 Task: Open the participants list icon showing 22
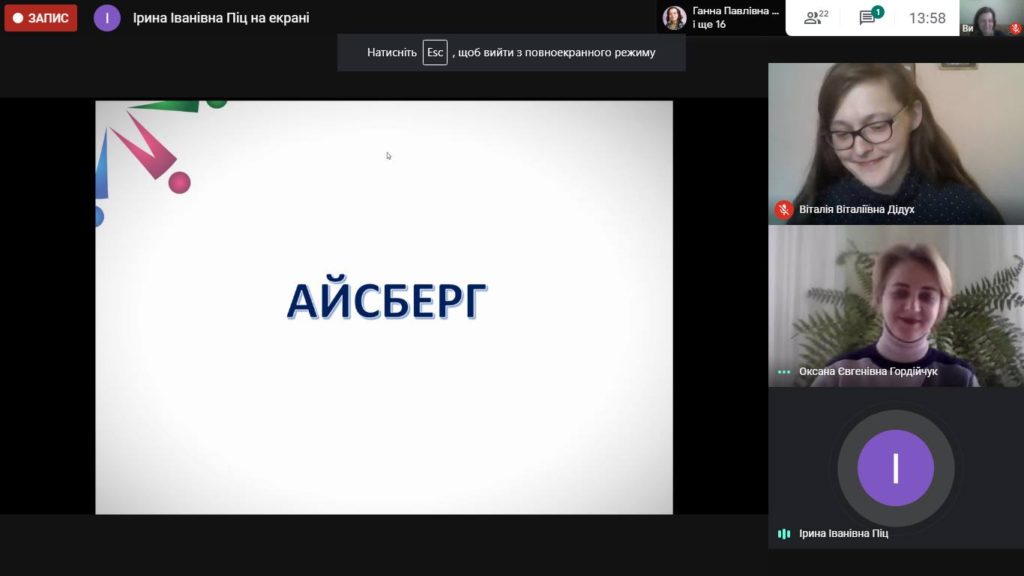(816, 18)
